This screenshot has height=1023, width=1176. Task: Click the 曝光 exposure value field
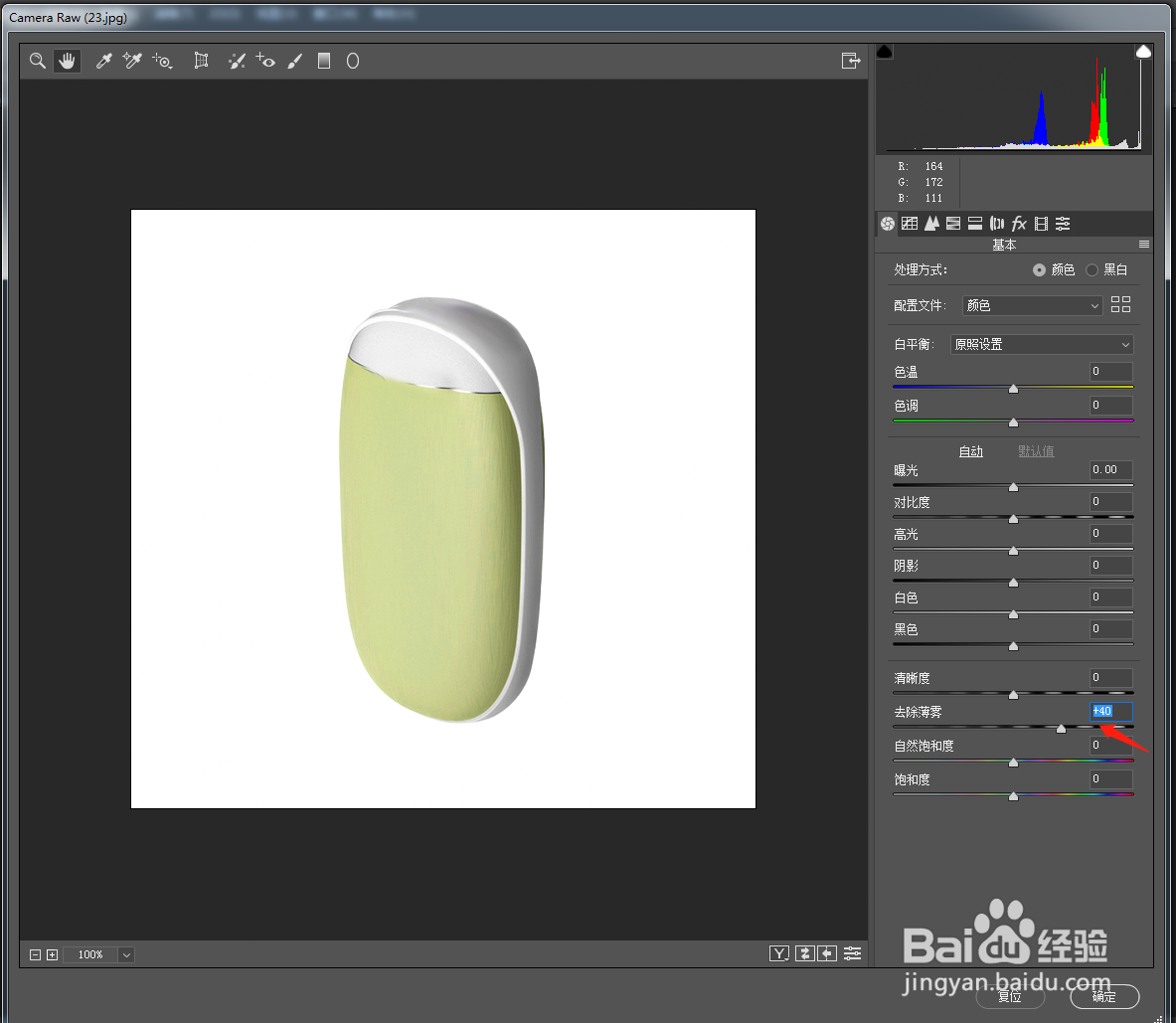1110,470
